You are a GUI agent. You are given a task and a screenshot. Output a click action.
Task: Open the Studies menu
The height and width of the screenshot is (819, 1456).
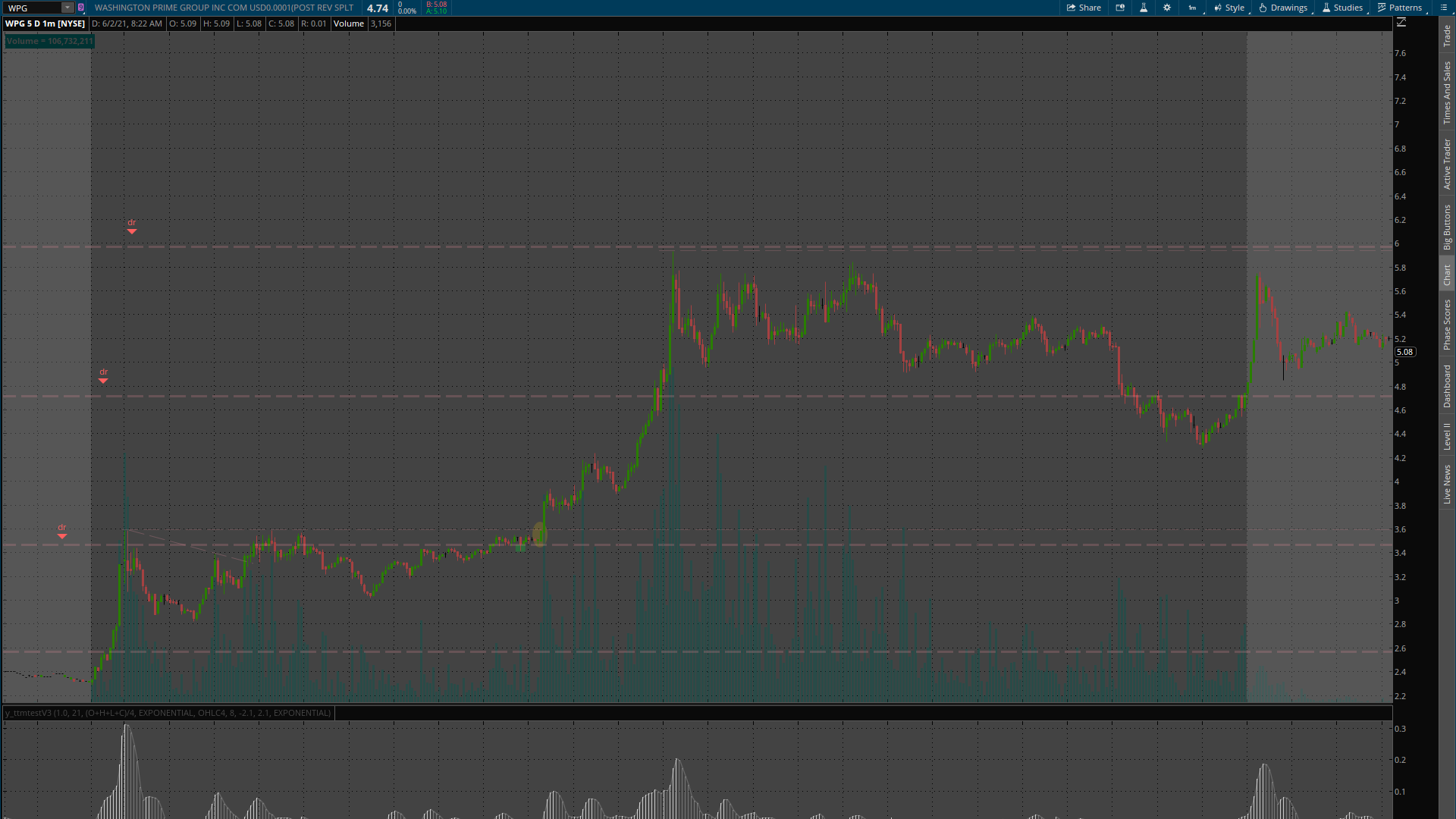pos(1342,8)
